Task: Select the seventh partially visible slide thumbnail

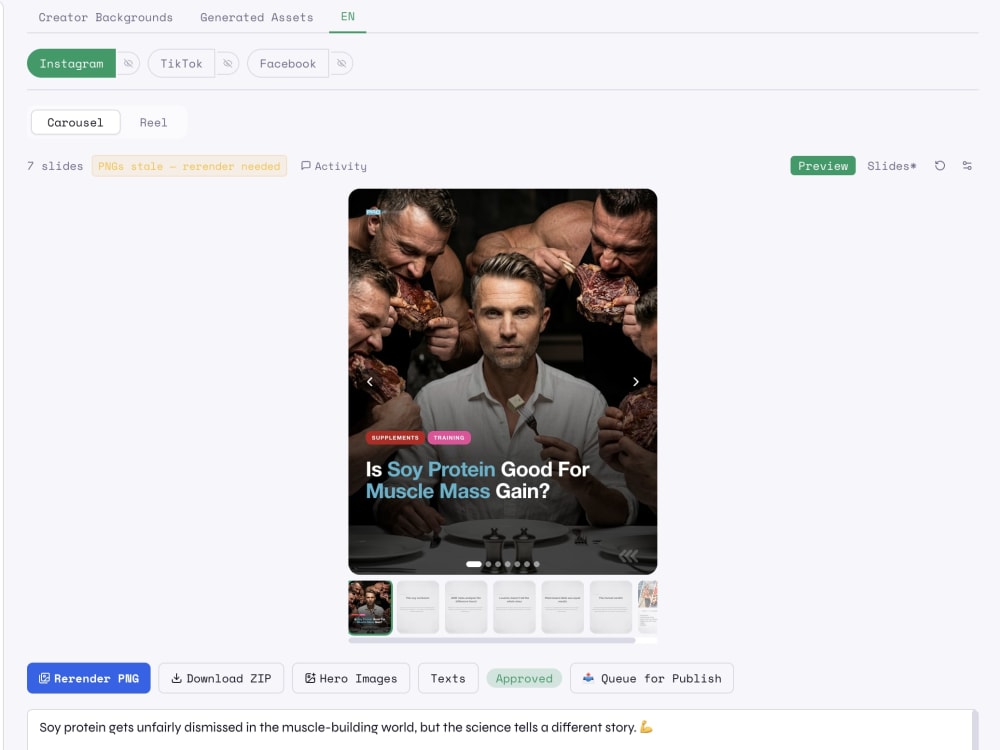Action: [647, 607]
